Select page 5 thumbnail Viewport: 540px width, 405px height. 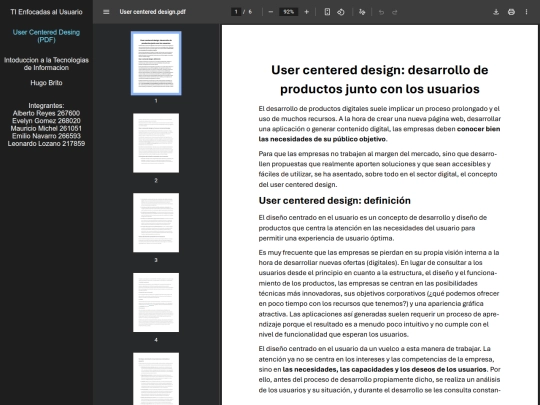tap(156, 378)
